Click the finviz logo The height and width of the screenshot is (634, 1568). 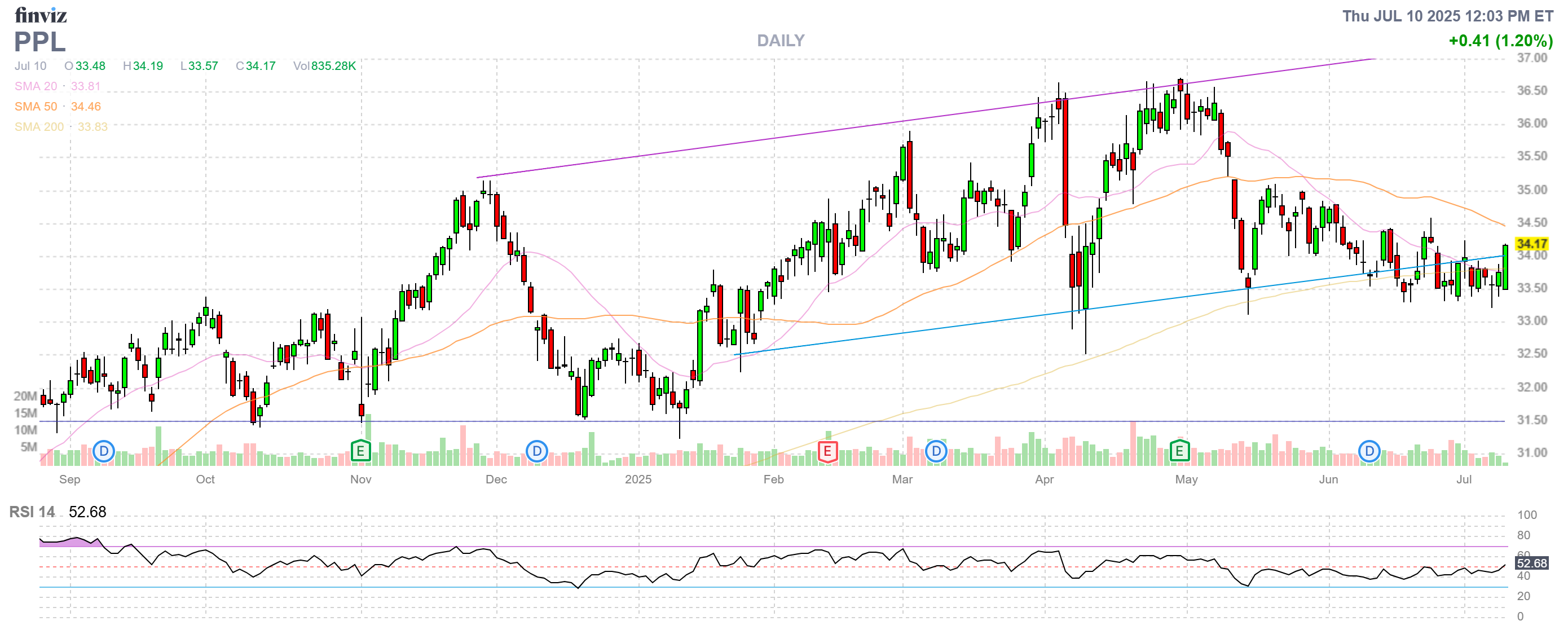(x=41, y=15)
